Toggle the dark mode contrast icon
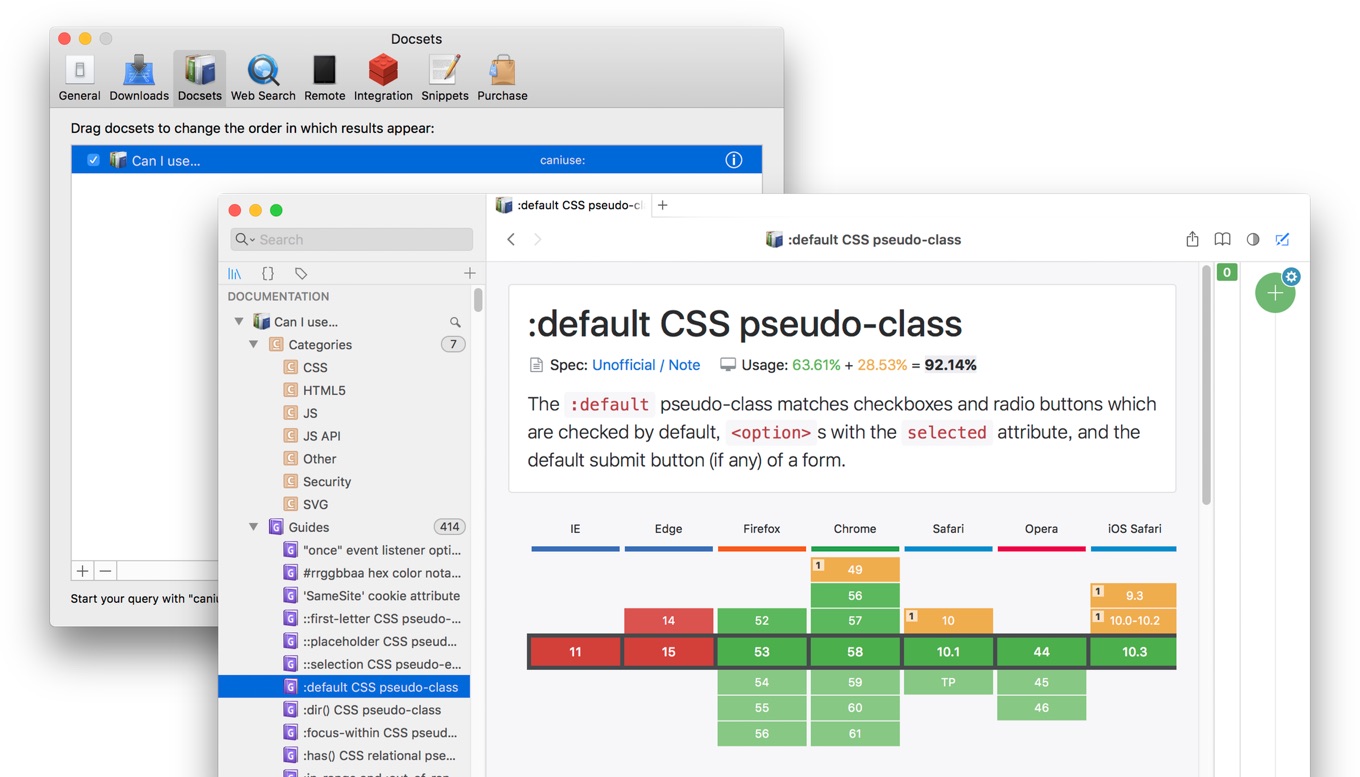The width and height of the screenshot is (1360, 777). tap(1253, 239)
